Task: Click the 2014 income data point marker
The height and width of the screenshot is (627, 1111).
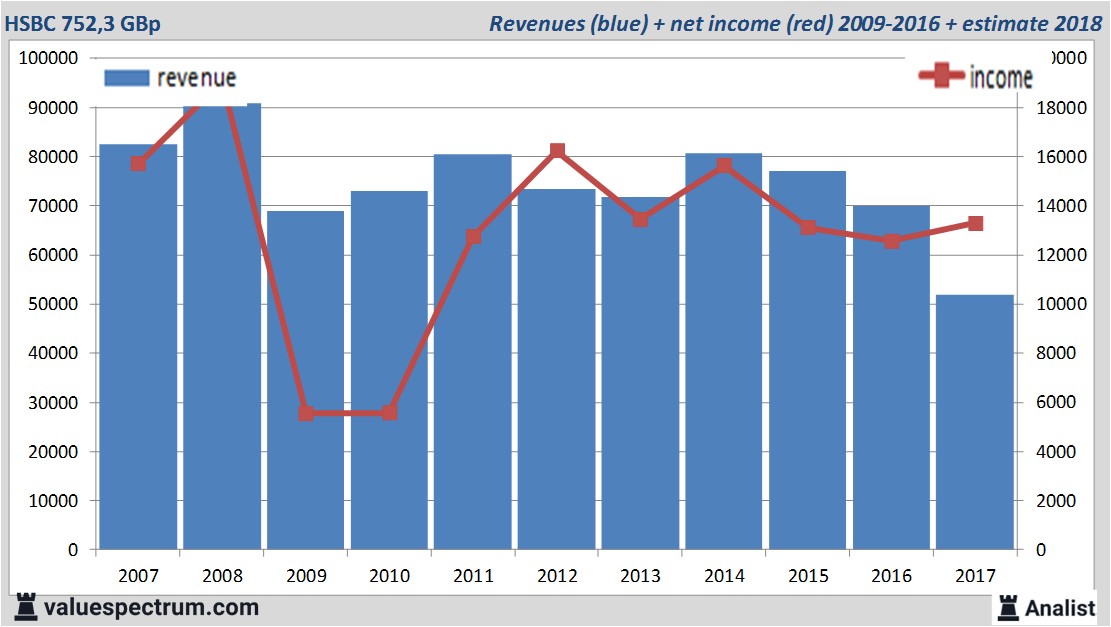Action: (x=724, y=167)
